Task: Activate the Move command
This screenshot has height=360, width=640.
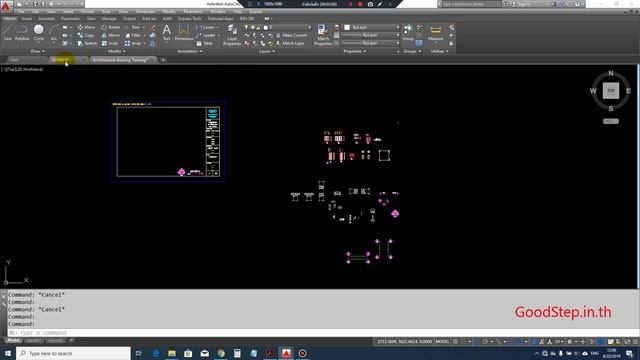Action: 86,27
